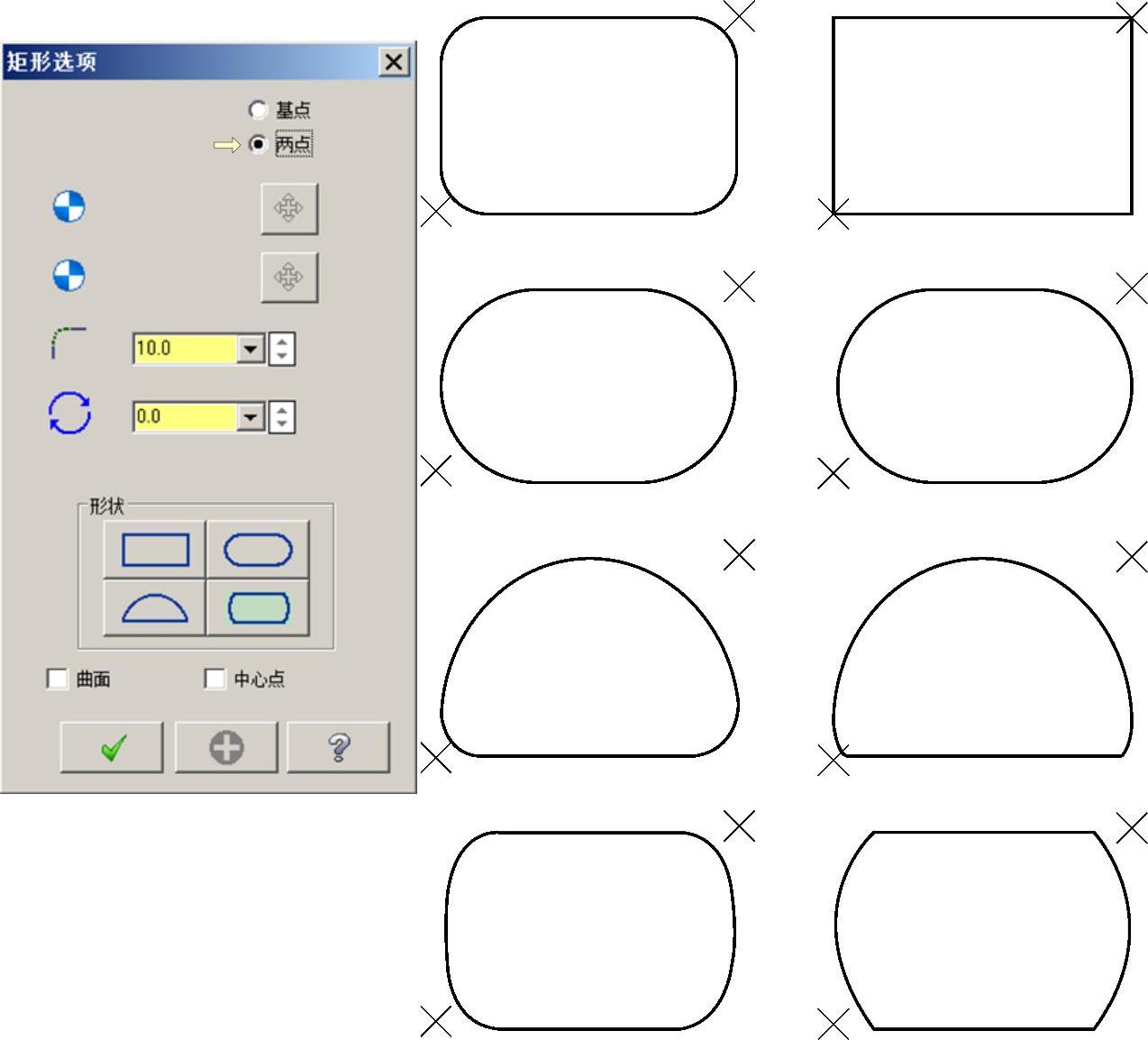Open help with the question mark button
Viewport: 1148px width, 1040px height.
[339, 747]
